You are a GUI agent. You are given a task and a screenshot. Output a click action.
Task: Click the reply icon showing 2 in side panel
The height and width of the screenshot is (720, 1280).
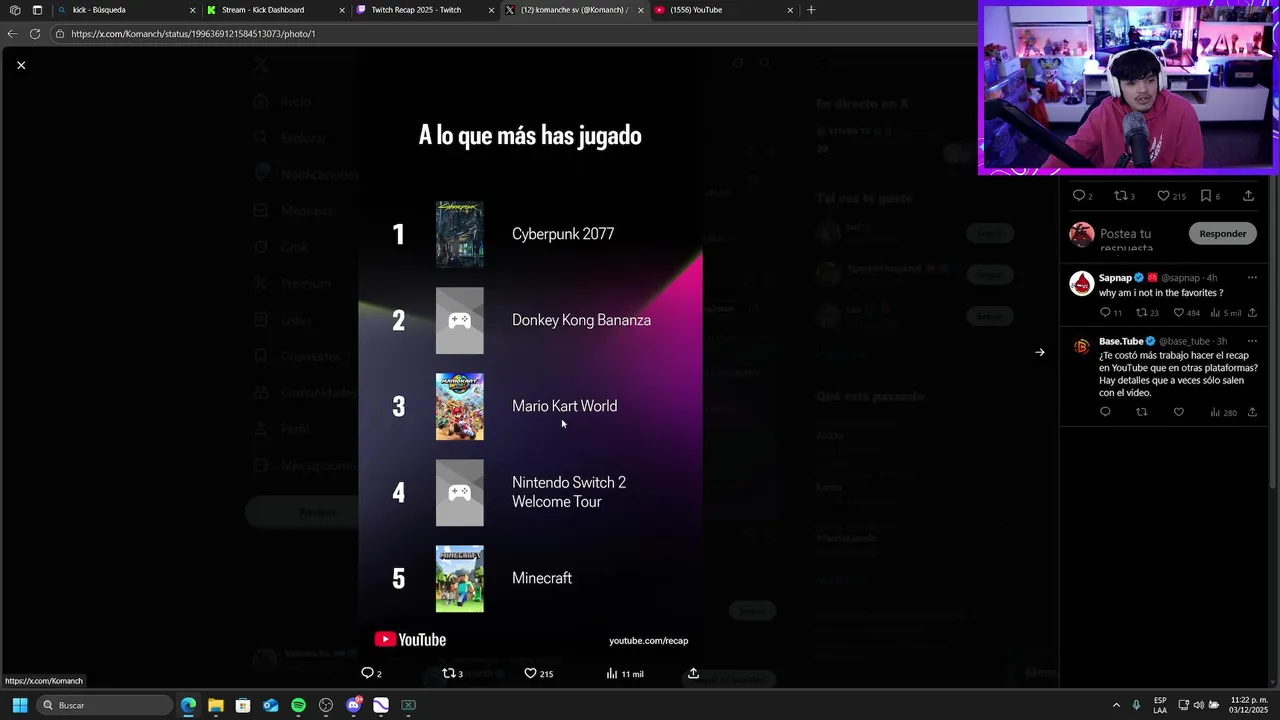pyautogui.click(x=1079, y=196)
